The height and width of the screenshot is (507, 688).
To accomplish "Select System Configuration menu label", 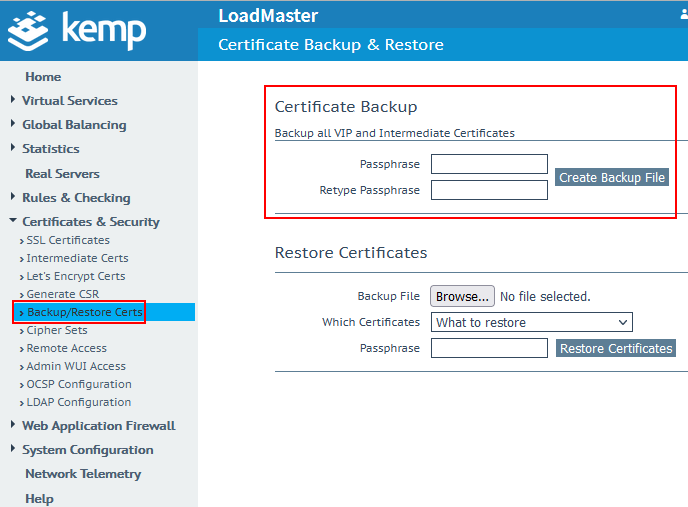I will pos(88,450).
